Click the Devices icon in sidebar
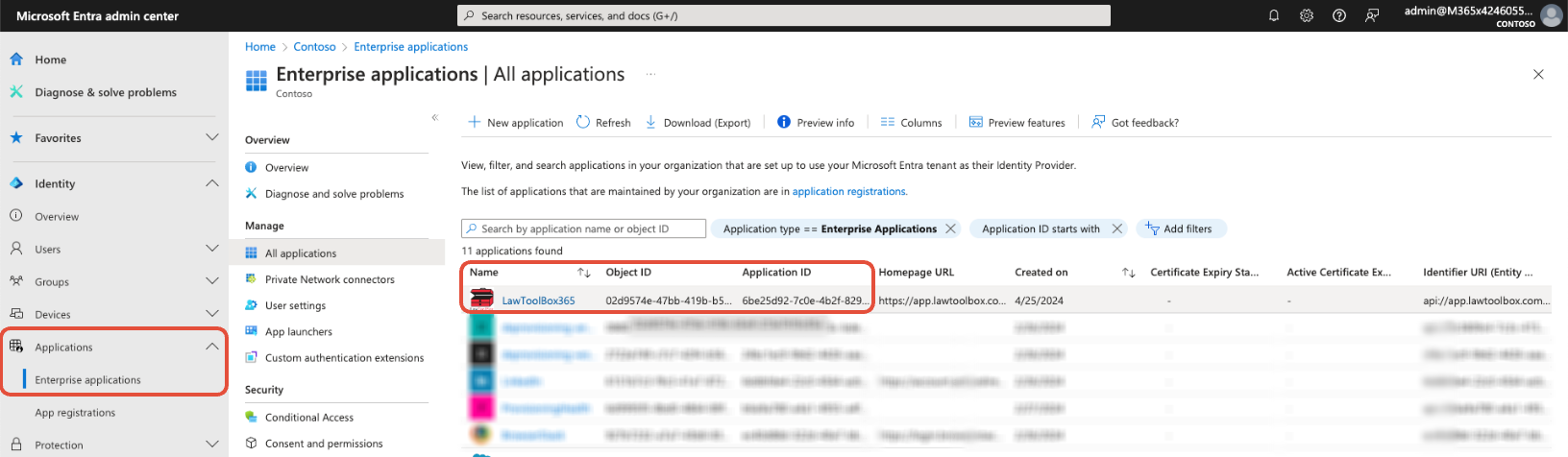This screenshot has height=457, width=1568. [16, 314]
